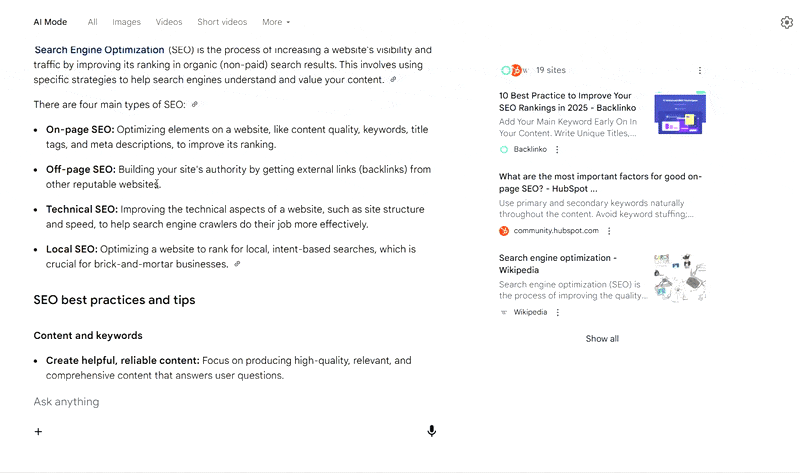This screenshot has height=473, width=800.
Task: Click the plus attach icon
Action: (x=39, y=432)
